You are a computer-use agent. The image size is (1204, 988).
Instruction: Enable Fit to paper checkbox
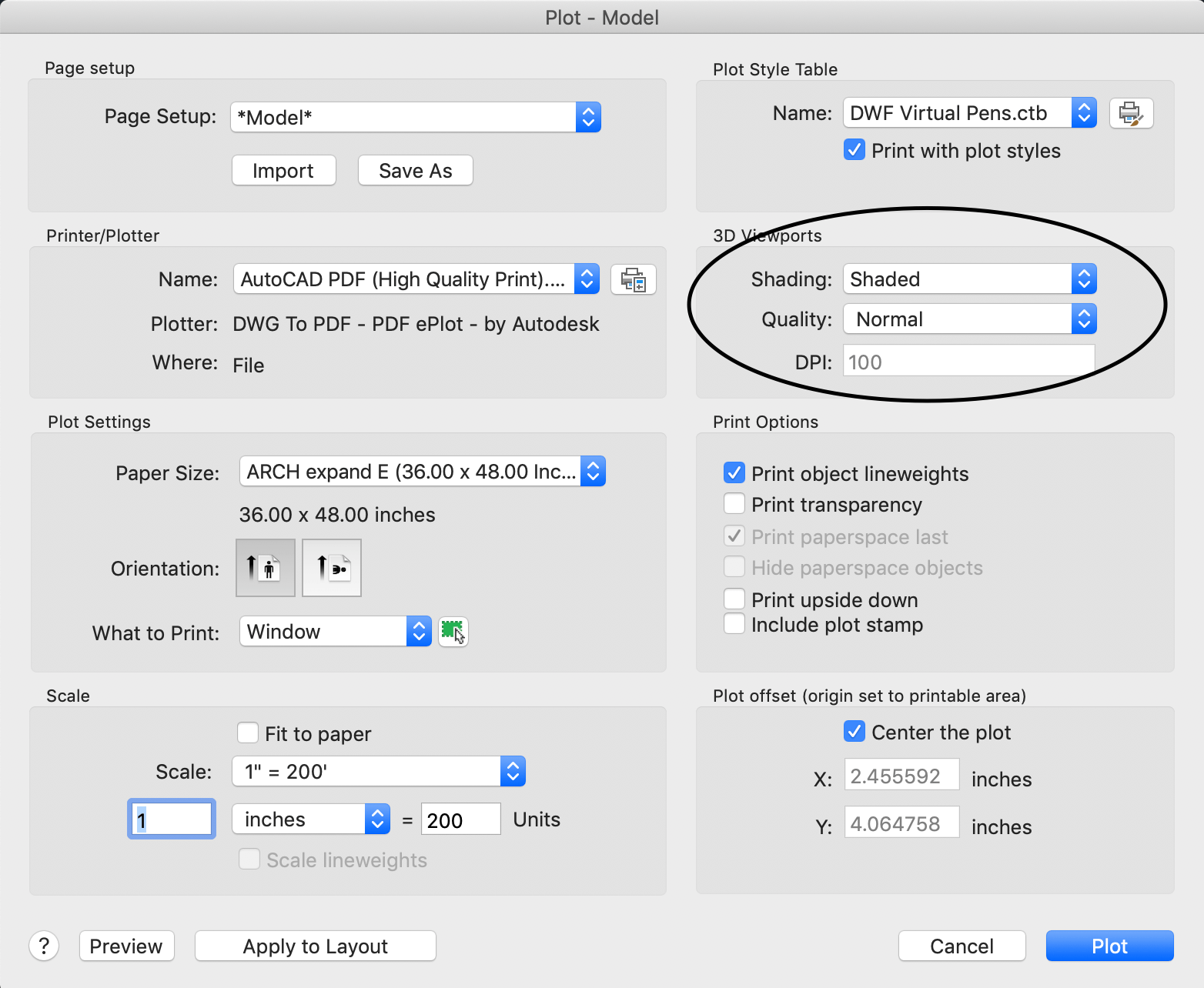(x=248, y=733)
